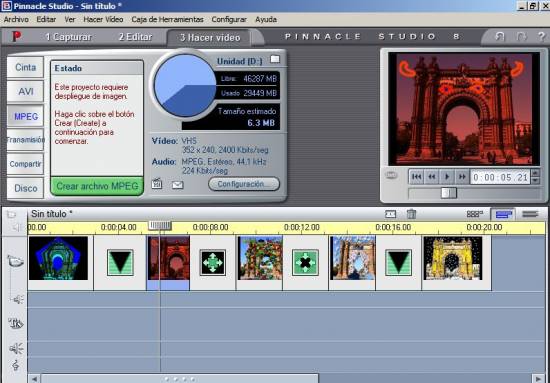Click the player scrubber slider handle
Image resolution: width=550 pixels, height=383 pixels.
(449, 193)
